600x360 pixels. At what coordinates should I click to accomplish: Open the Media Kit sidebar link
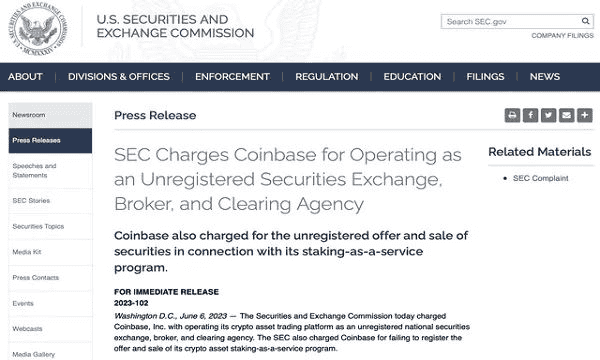click(50, 252)
